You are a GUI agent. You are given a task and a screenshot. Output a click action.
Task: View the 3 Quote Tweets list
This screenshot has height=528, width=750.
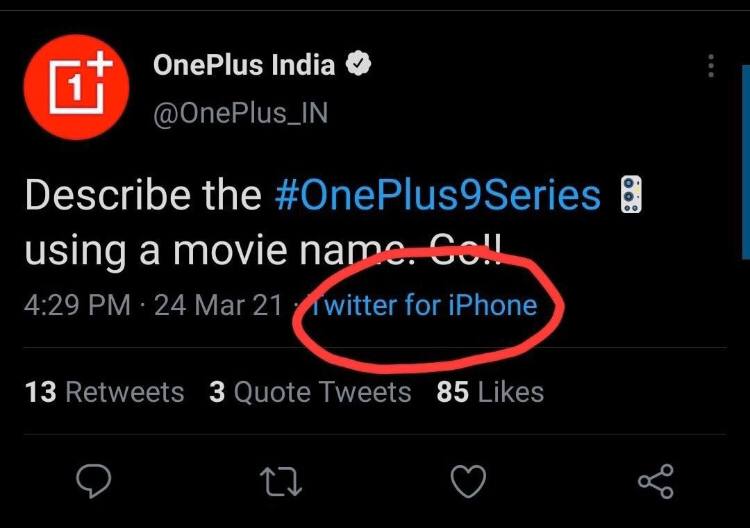point(310,392)
